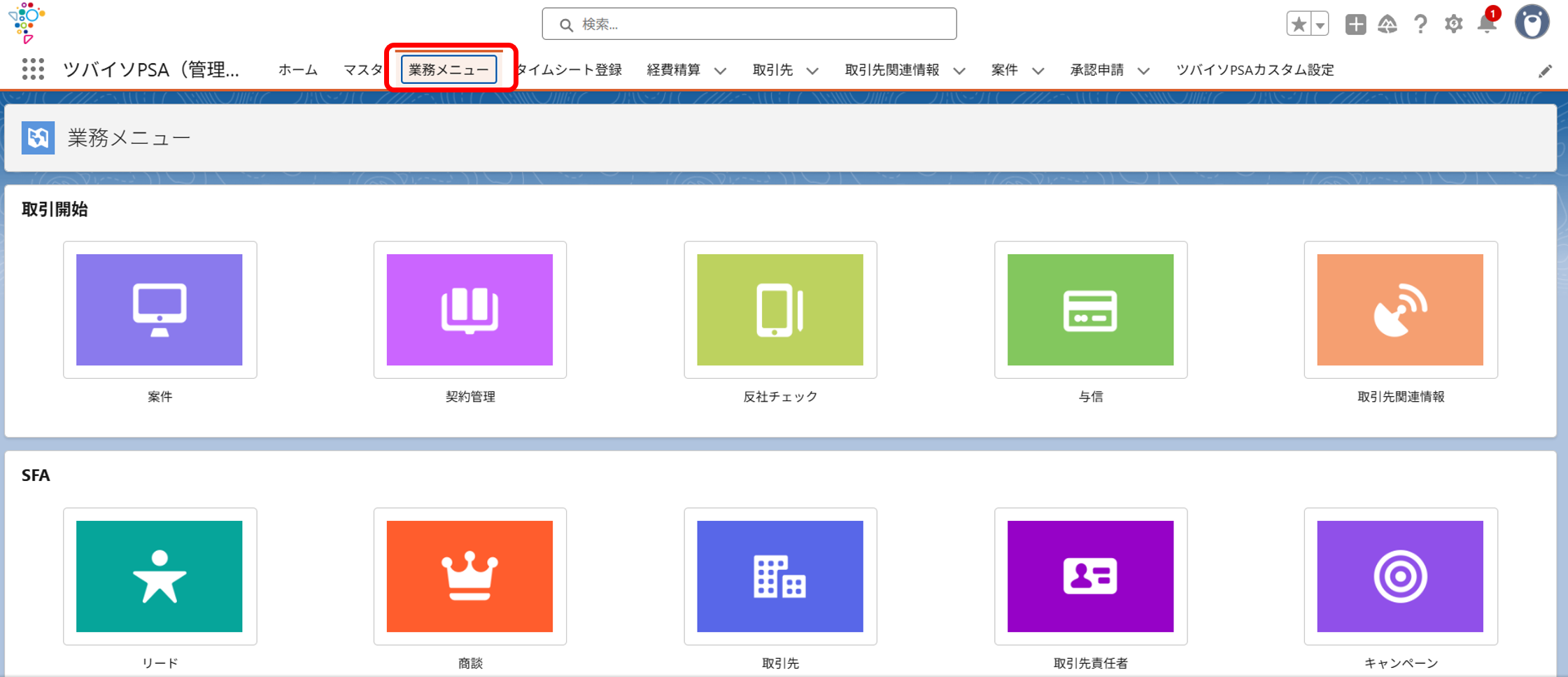Expand the 経費精算 tab dropdown chevron
The width and height of the screenshot is (1568, 677).
[720, 71]
